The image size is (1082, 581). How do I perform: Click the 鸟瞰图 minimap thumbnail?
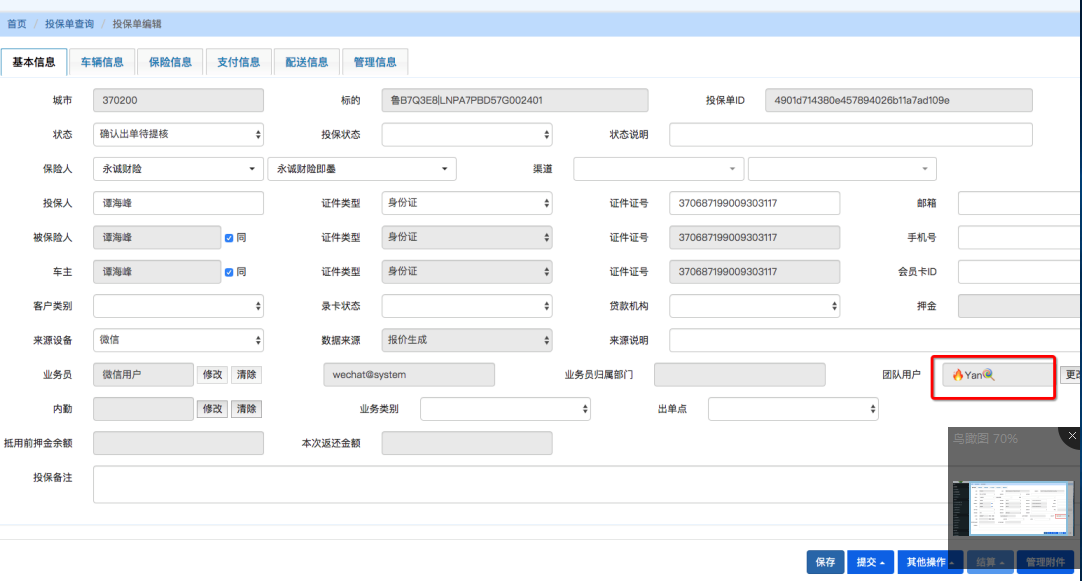coord(1014,508)
